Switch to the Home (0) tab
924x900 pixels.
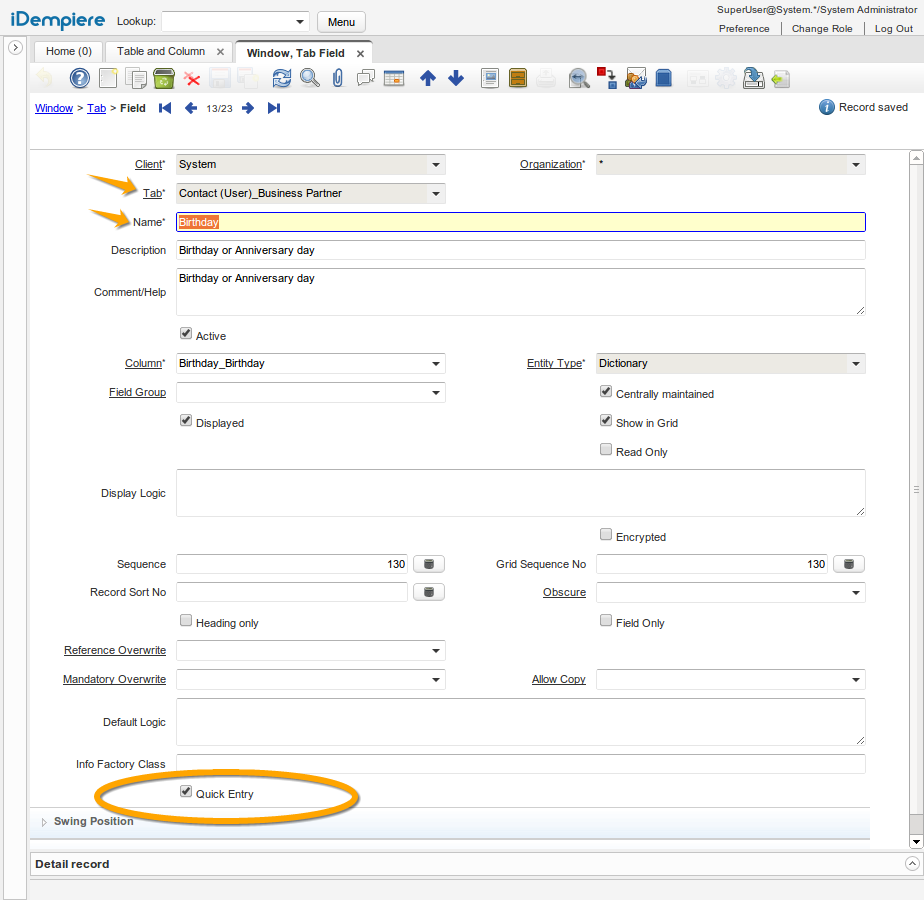click(x=69, y=51)
